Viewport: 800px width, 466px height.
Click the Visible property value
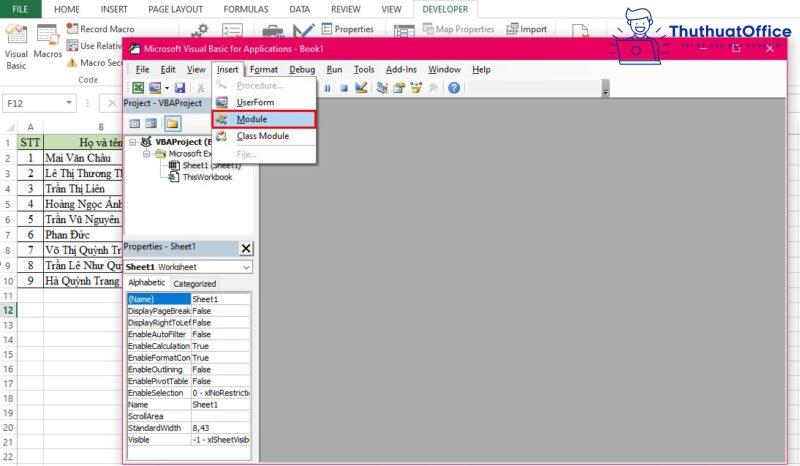point(220,440)
